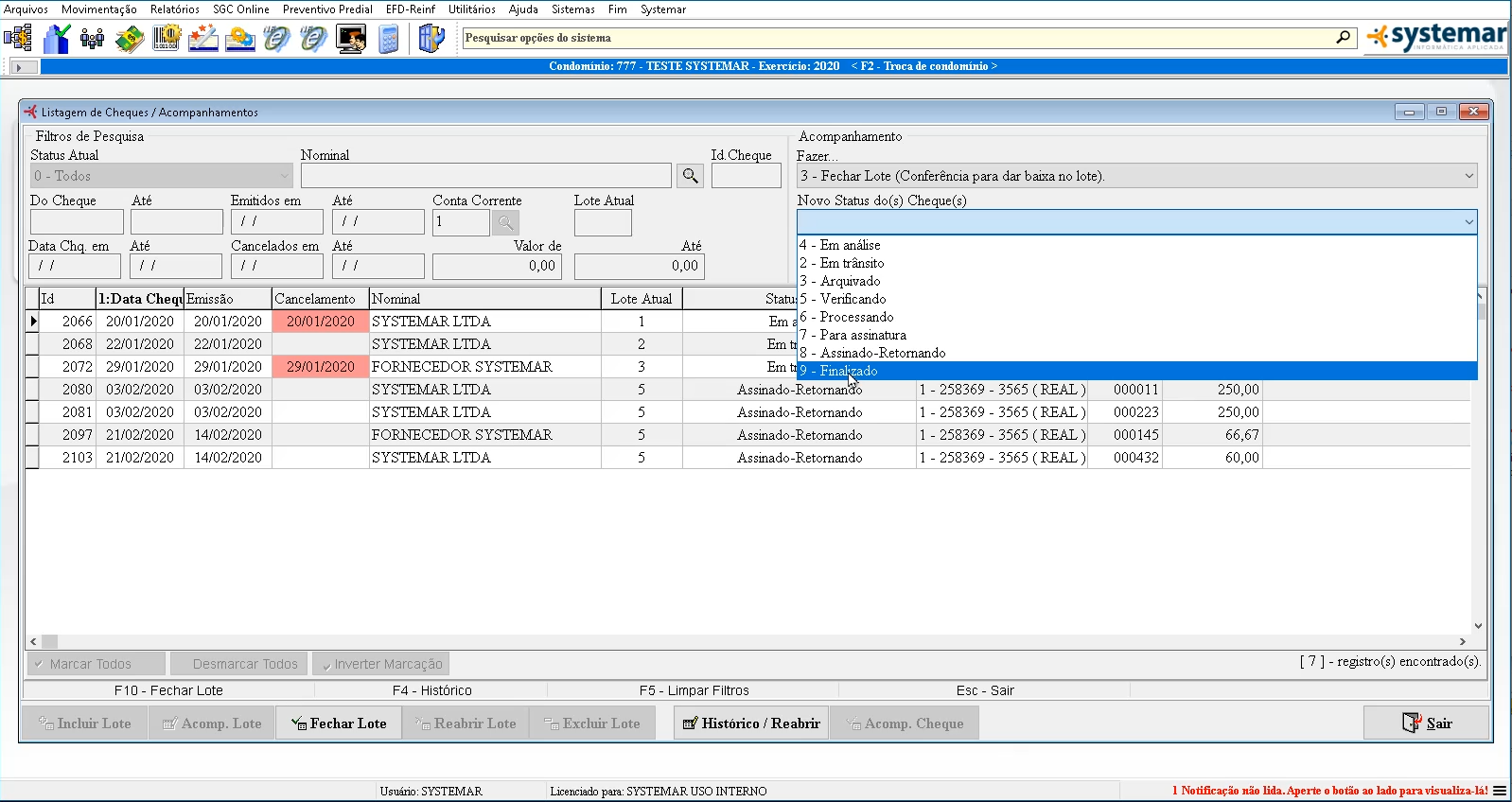Viewport: 1512px width, 802px height.
Task: Click the exit door toolbar icon
Action: point(431,39)
